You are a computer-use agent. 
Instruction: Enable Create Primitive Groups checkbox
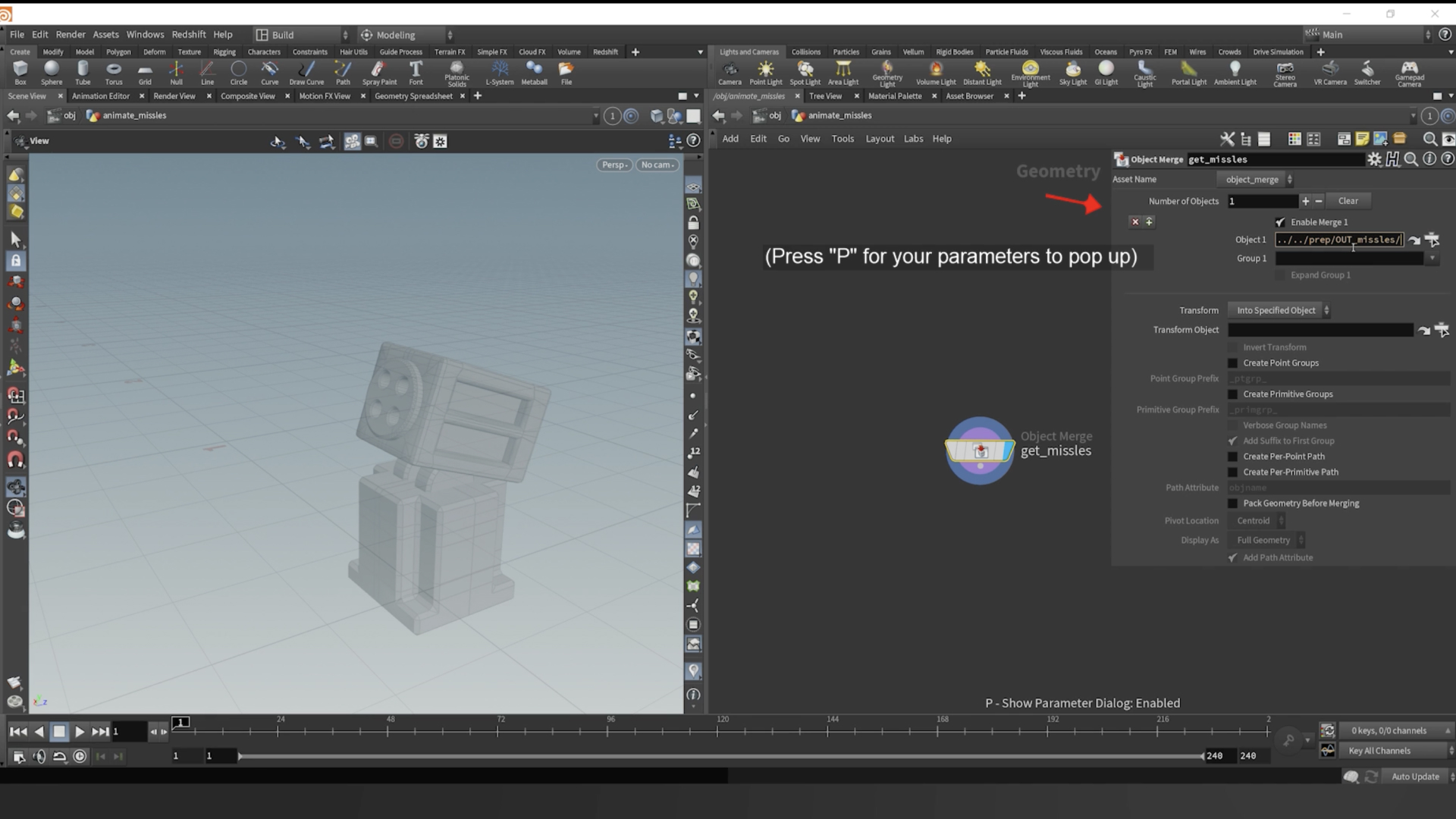pos(1232,394)
